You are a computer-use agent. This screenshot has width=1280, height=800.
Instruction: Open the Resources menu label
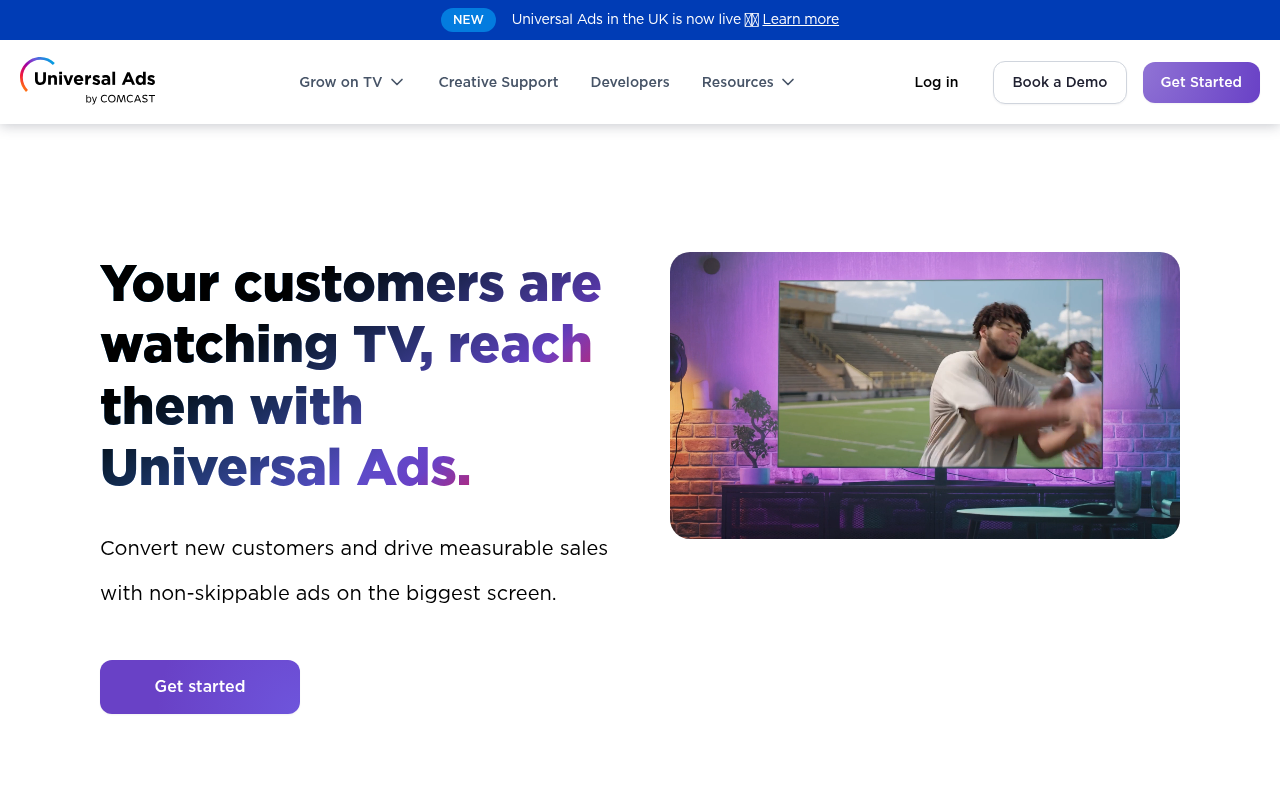[x=737, y=82]
